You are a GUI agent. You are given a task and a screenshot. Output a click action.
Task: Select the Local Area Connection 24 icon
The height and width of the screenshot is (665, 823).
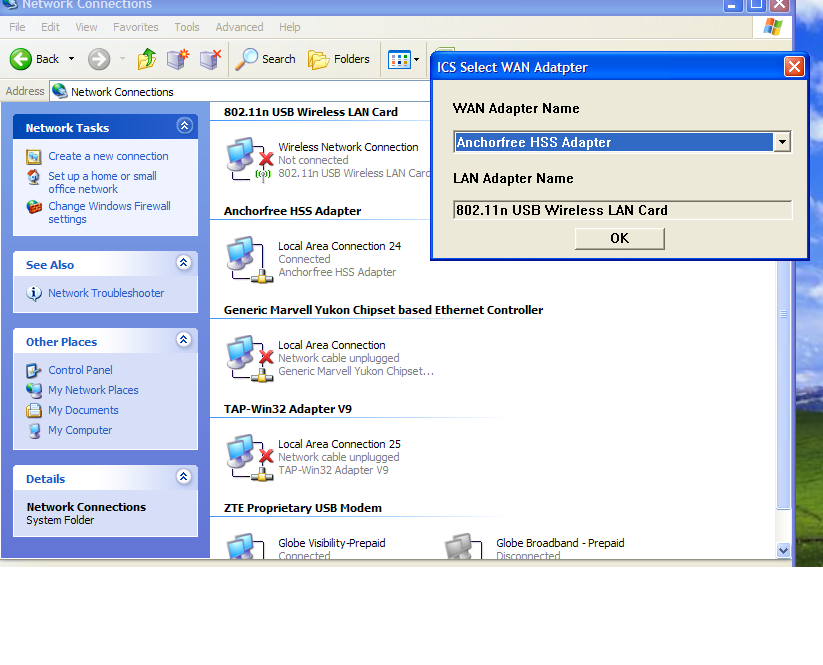[250, 259]
